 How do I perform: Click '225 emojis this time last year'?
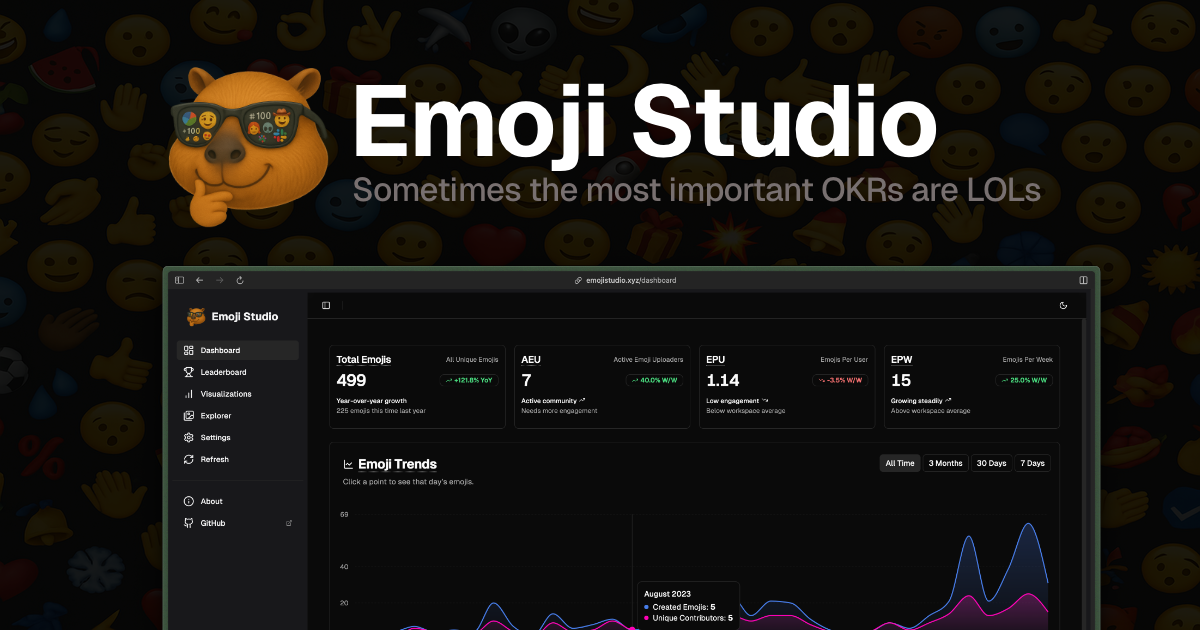point(381,411)
